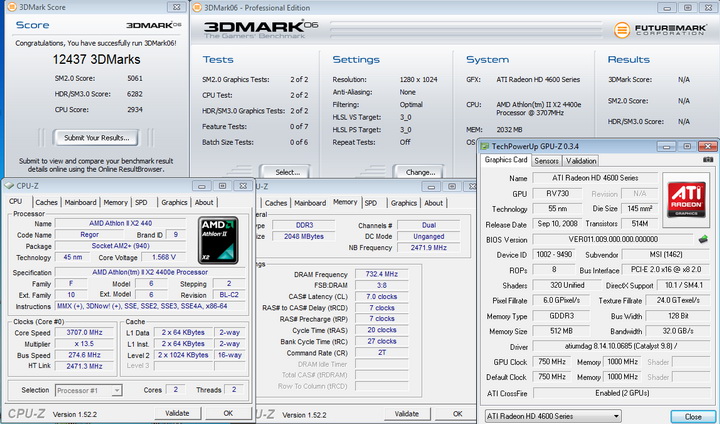Click the BIOS save chip icon in GPU-Z
Image resolution: width=720 pixels, height=424 pixels.
click(703, 239)
